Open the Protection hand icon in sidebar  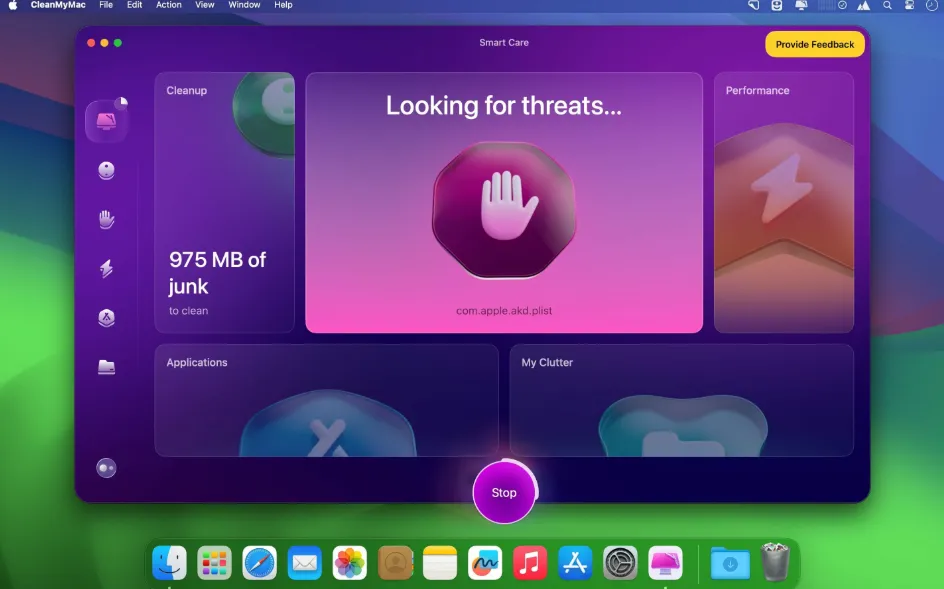click(107, 219)
